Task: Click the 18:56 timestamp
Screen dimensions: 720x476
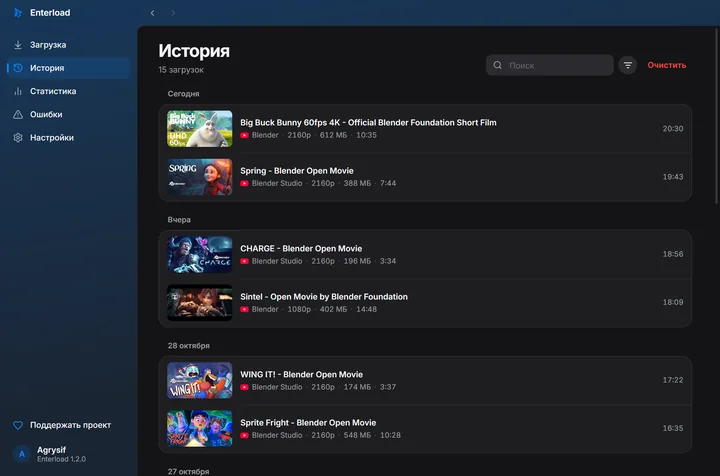Action: coord(673,254)
